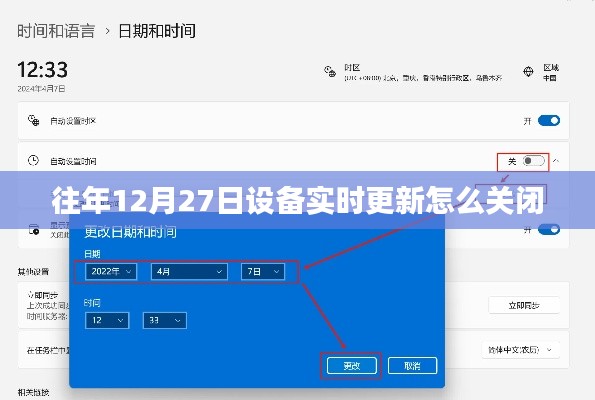This screenshot has height=400, width=595.
Task: Click the 其他设置 section heading
Action: (33, 272)
